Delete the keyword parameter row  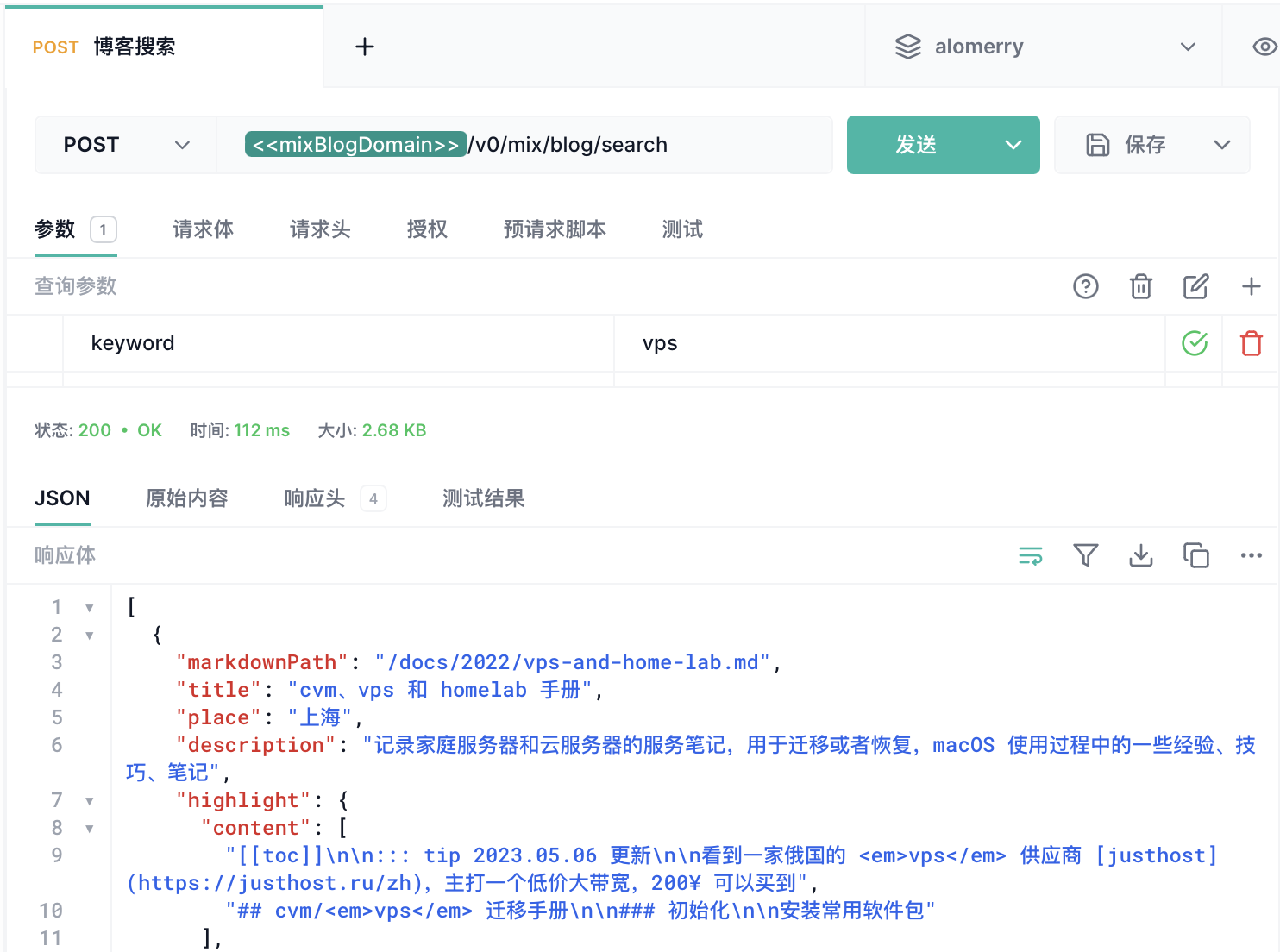pyautogui.click(x=1252, y=343)
